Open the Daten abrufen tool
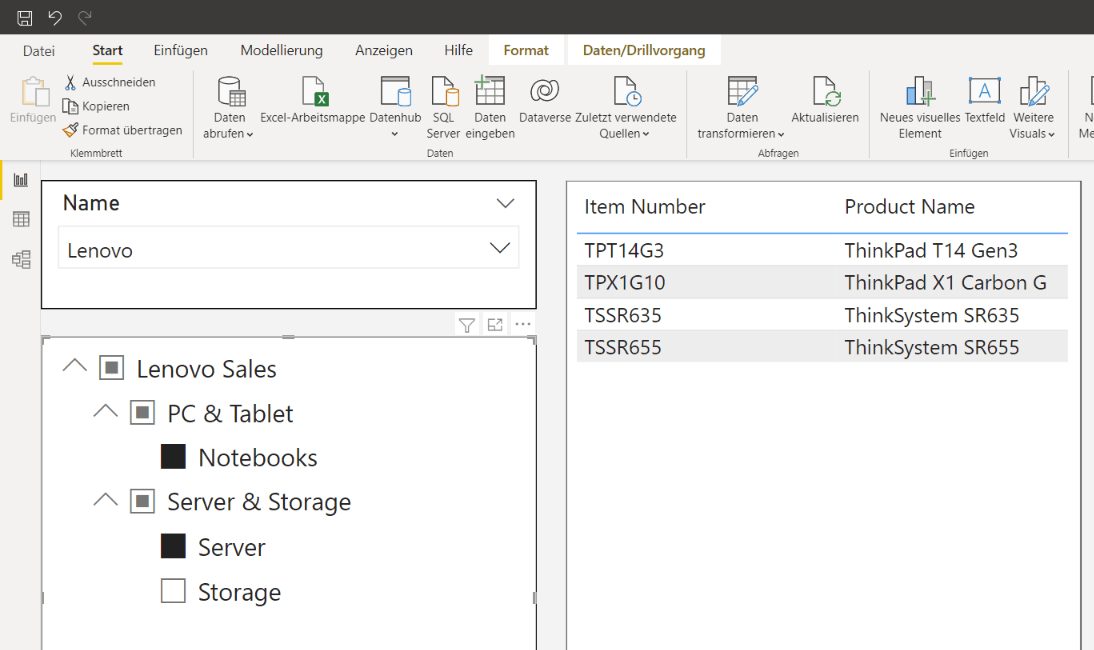The height and width of the screenshot is (650, 1094). pos(229,105)
